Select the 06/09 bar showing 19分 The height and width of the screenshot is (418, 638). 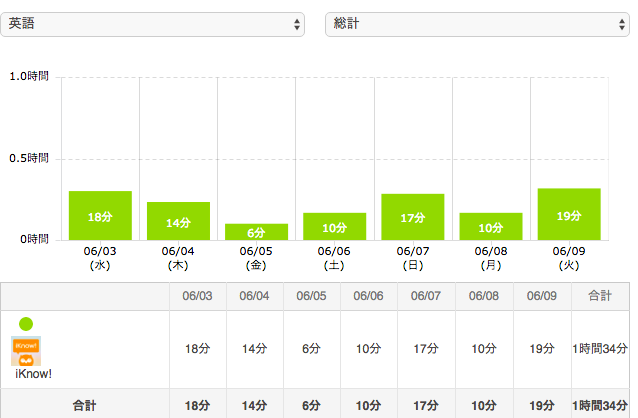pos(568,214)
